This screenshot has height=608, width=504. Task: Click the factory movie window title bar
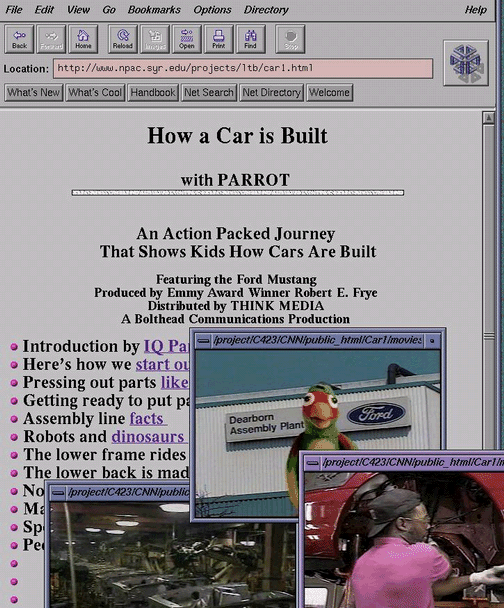click(x=129, y=493)
